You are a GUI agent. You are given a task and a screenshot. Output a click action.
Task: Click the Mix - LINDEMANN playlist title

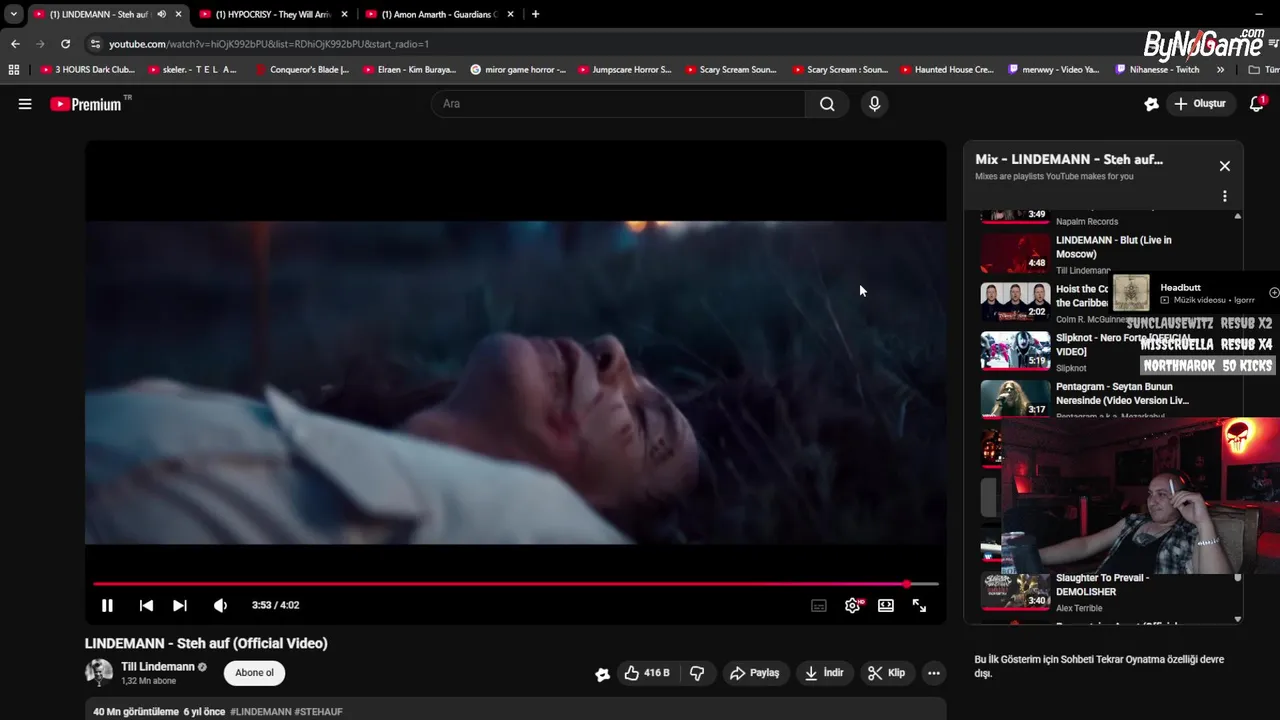click(x=1069, y=159)
